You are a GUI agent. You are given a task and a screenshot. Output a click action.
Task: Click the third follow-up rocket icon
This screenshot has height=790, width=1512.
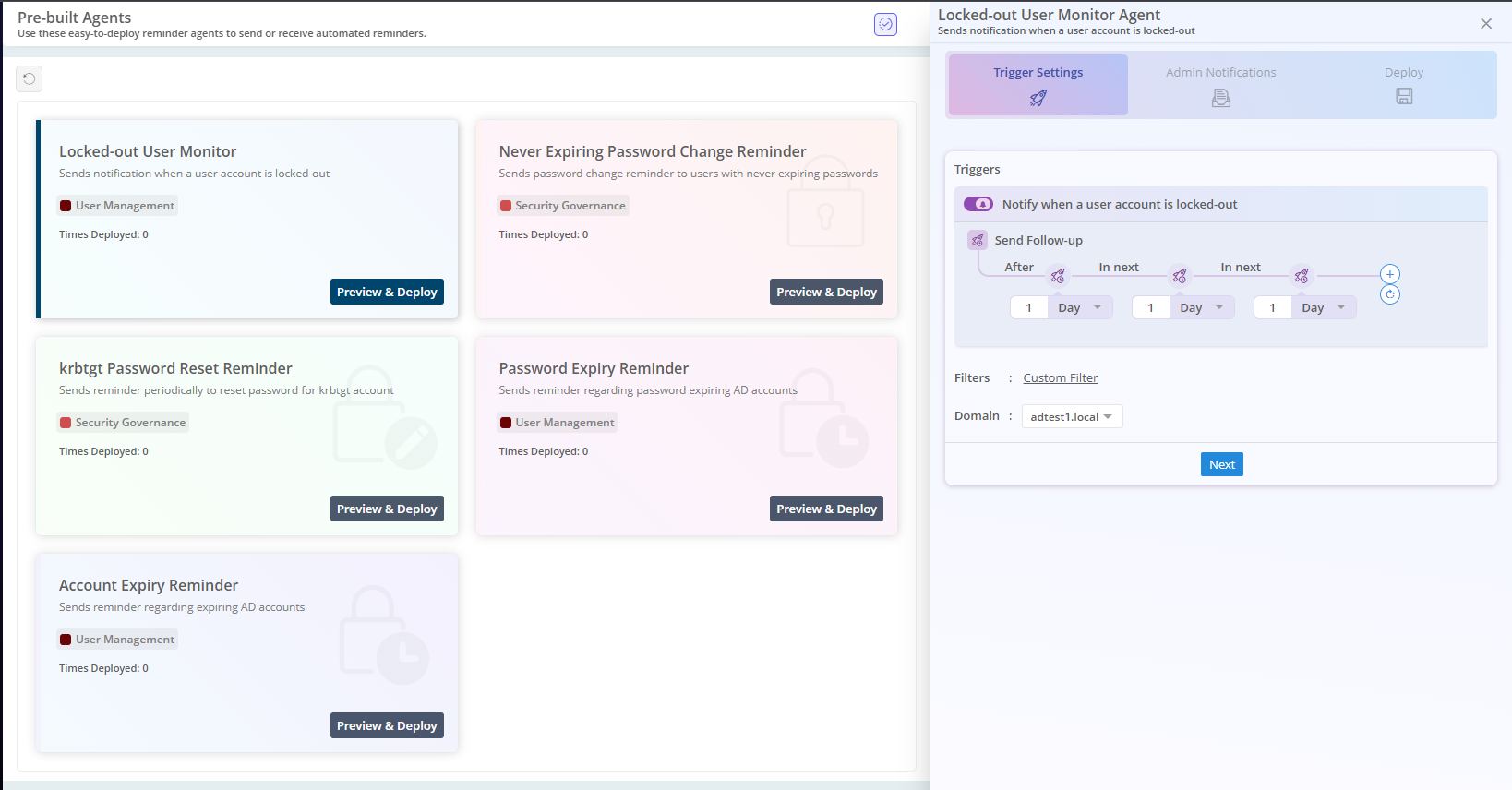click(1302, 276)
